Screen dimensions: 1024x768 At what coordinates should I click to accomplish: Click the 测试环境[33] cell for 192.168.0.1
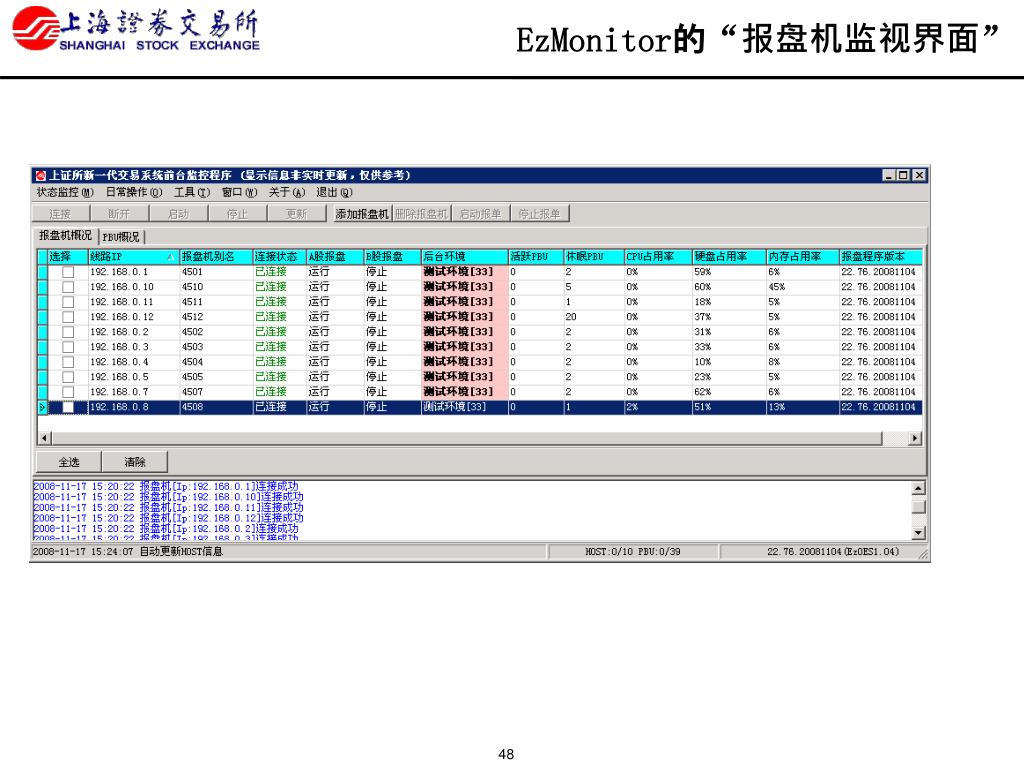[464, 272]
